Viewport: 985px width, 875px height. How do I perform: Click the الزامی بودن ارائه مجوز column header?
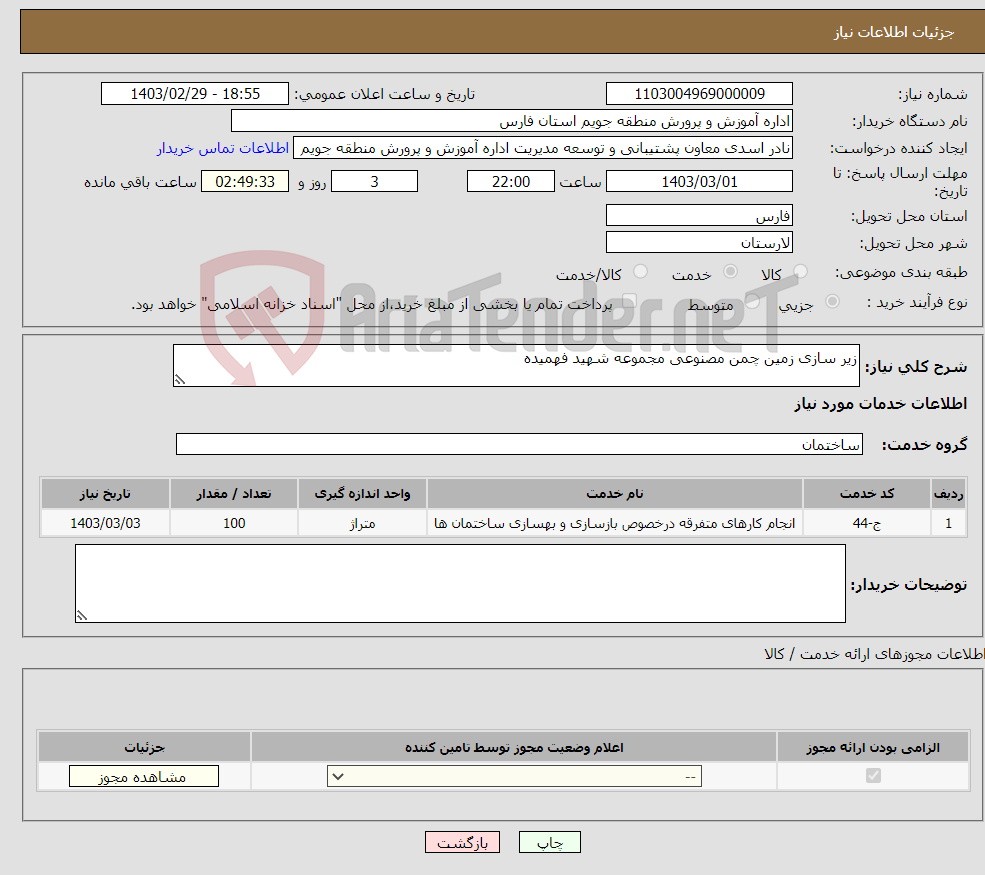click(873, 747)
